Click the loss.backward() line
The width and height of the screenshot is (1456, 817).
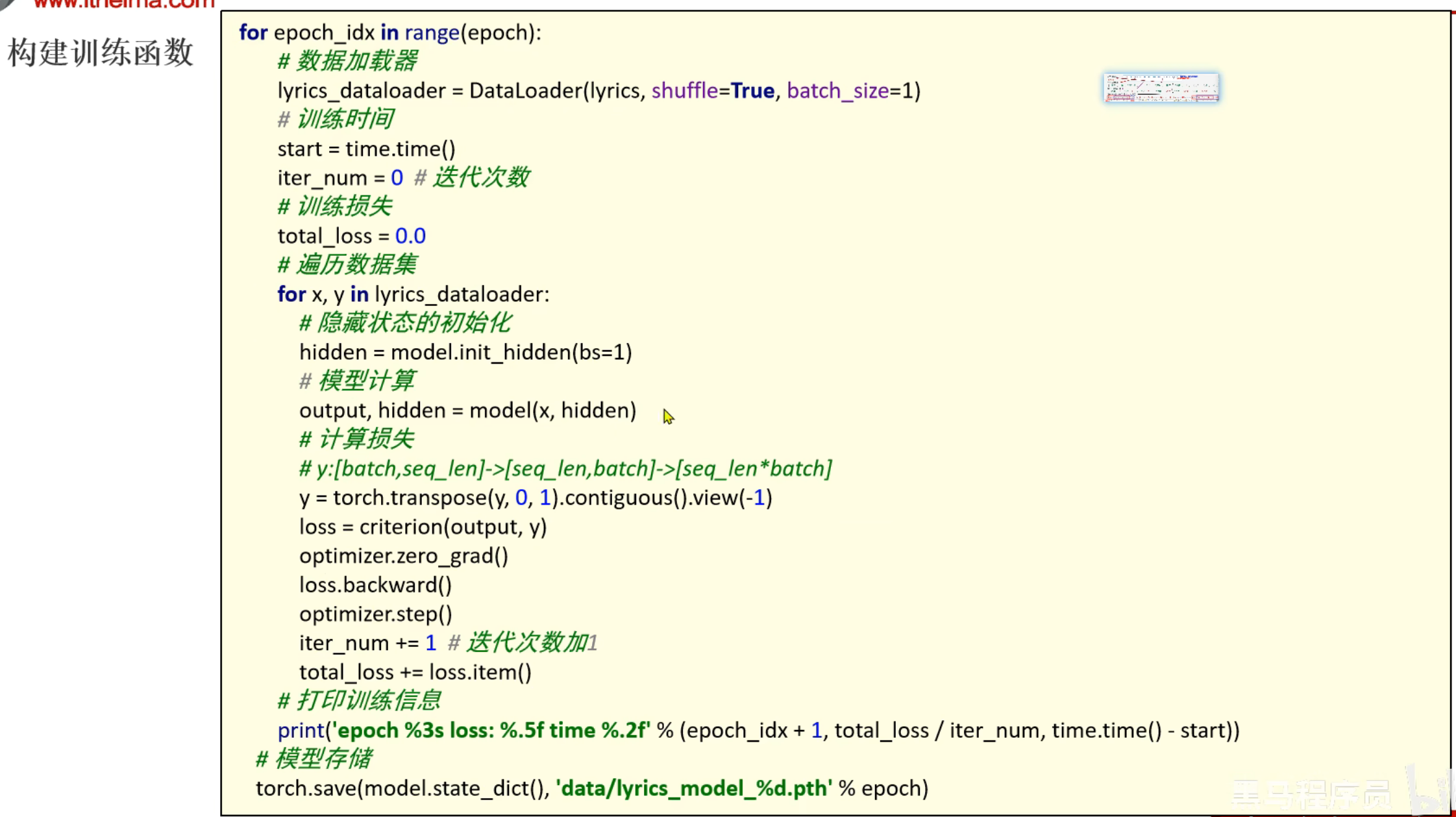coord(375,585)
